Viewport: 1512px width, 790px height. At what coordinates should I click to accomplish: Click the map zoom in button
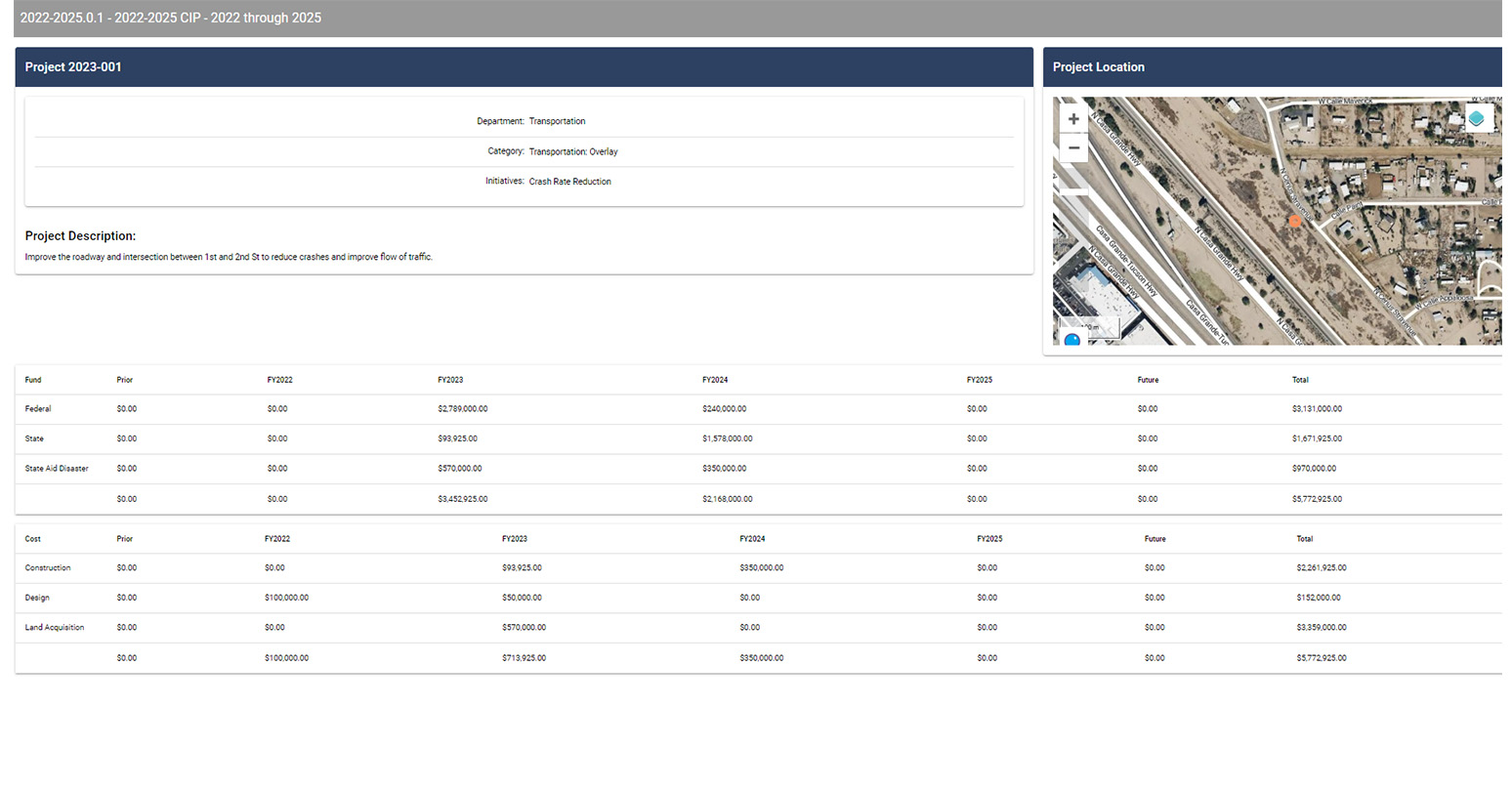click(1073, 118)
